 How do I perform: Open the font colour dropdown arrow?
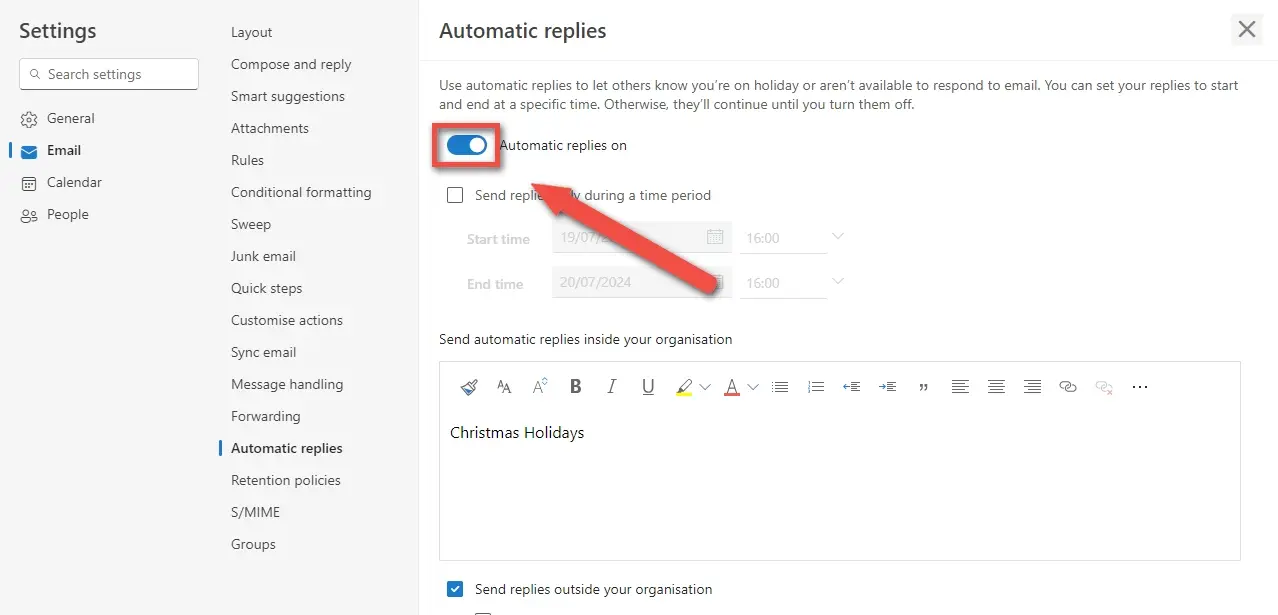tap(753, 387)
